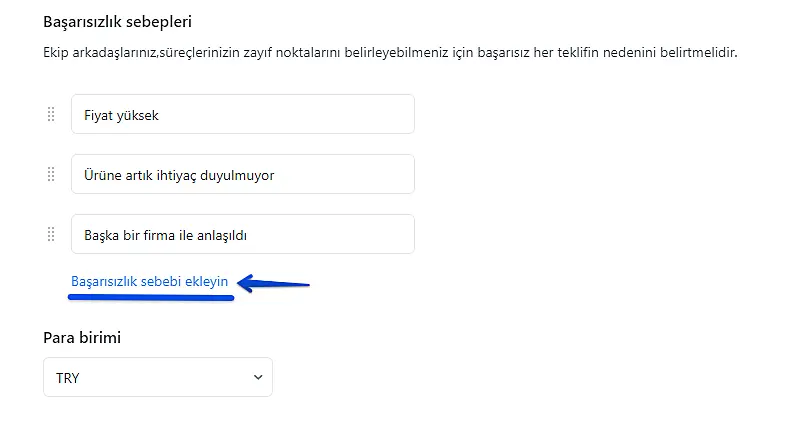Click "Başarısızlık sebebi ekleyin" link
This screenshot has height=434, width=795.
coord(150,282)
